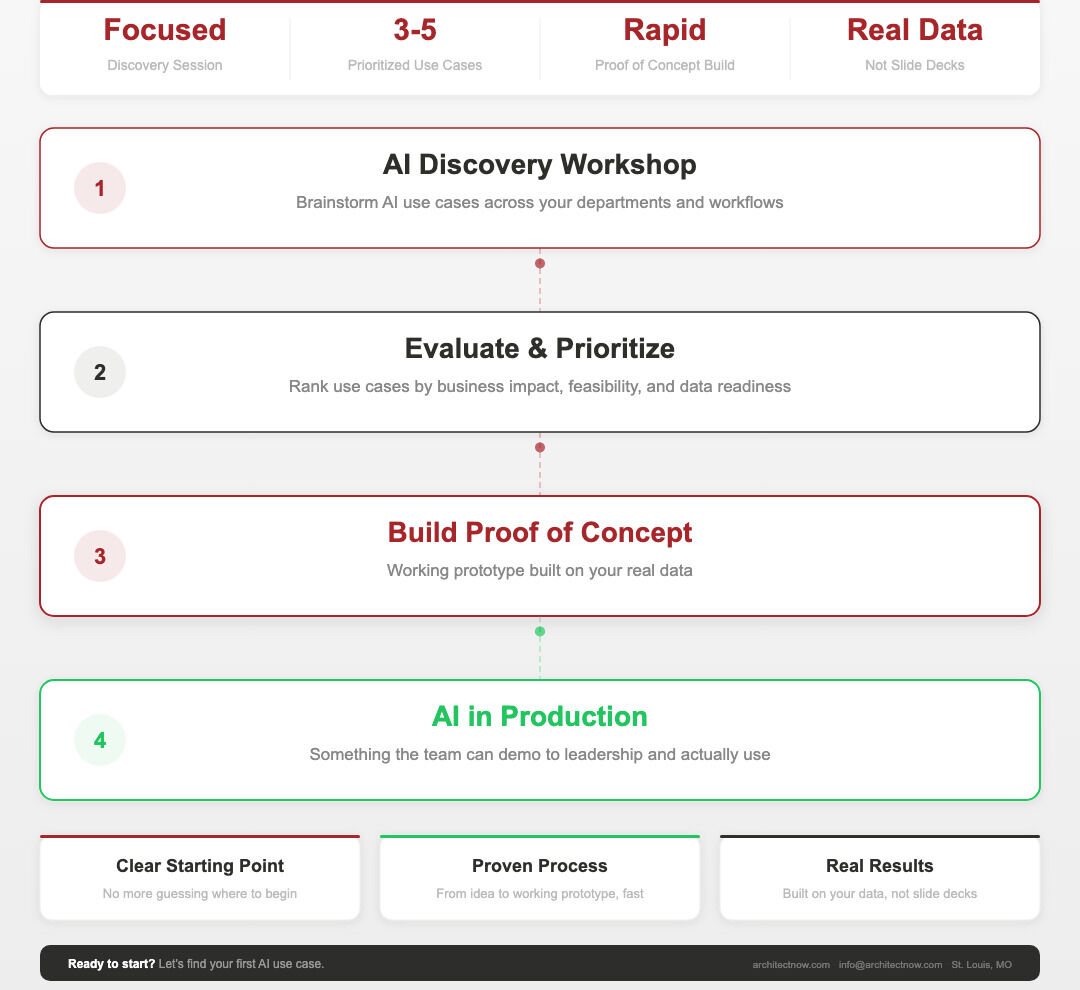Click the step 3 number circle
1080x990 pixels.
pyautogui.click(x=100, y=556)
